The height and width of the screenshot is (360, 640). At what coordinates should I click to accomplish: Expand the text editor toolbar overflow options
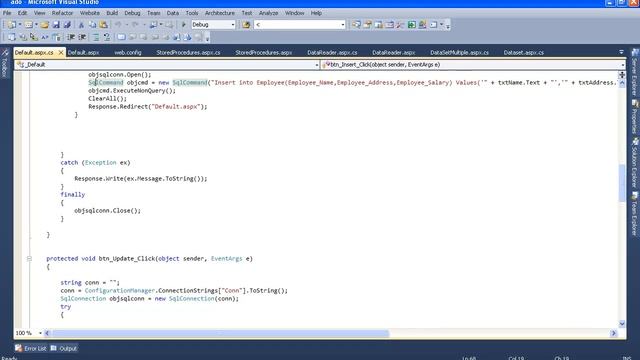tap(207, 38)
